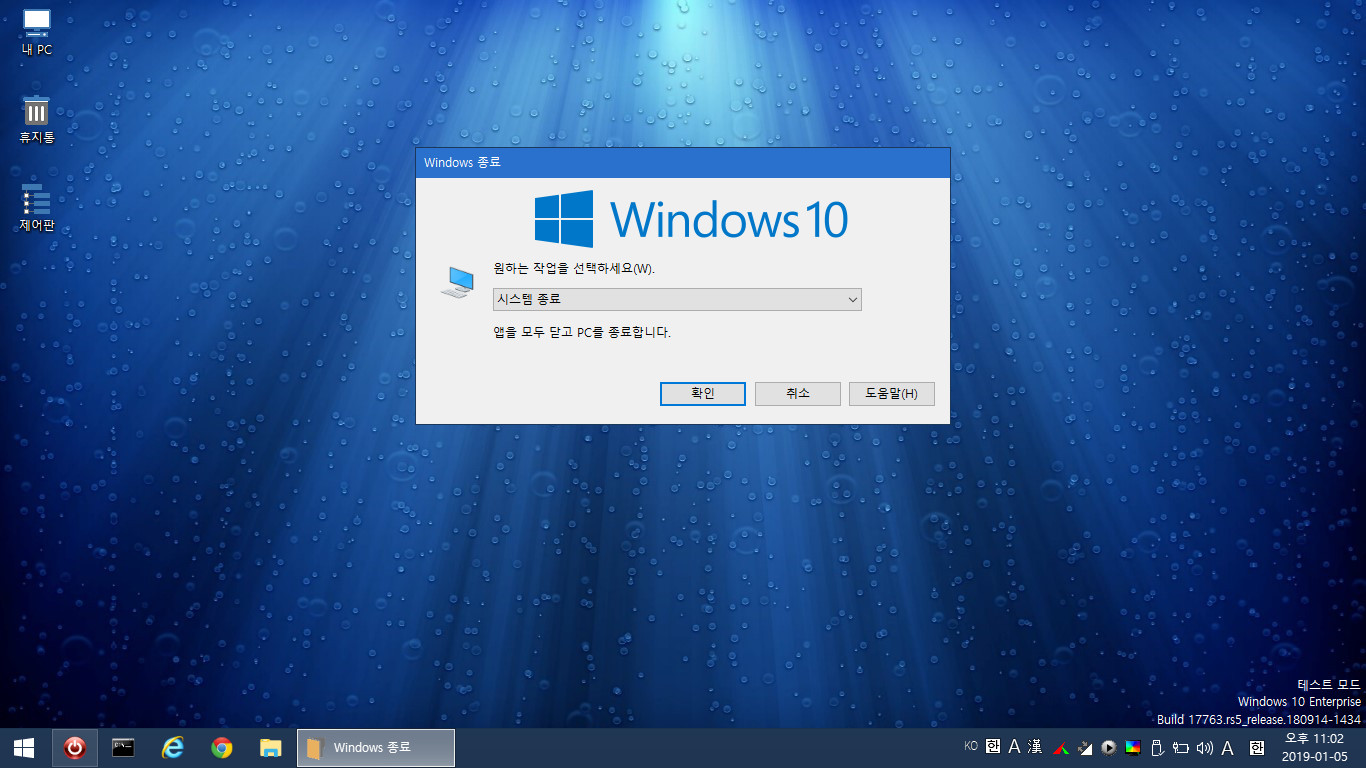Image resolution: width=1366 pixels, height=768 pixels.
Task: Click the battery power plug tray icon
Action: pos(1181,747)
